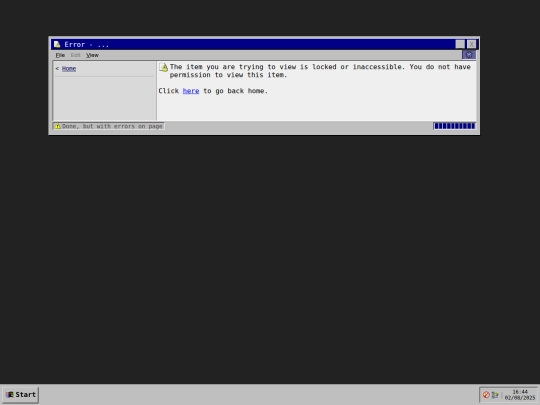Close the Error window
Screen dimensions: 540x405
click(x=471, y=44)
